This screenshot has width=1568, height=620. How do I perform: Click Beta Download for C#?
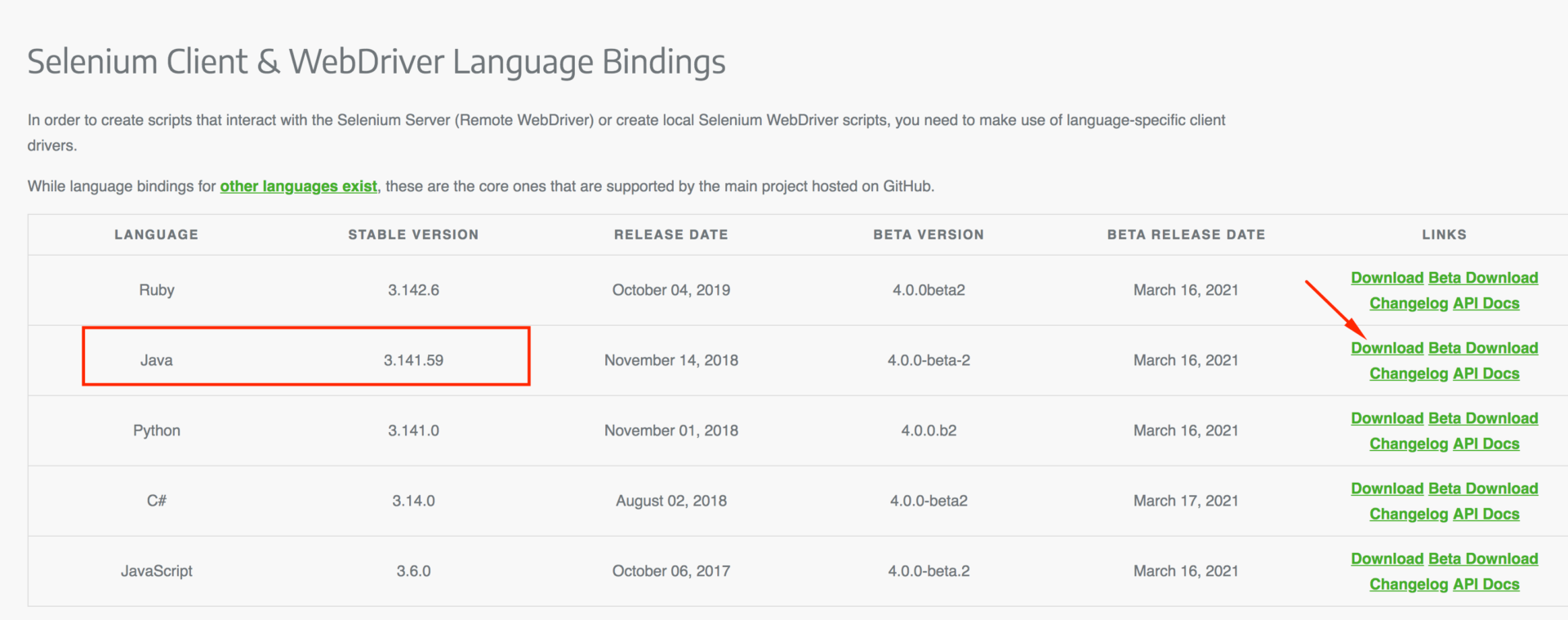pos(1483,488)
